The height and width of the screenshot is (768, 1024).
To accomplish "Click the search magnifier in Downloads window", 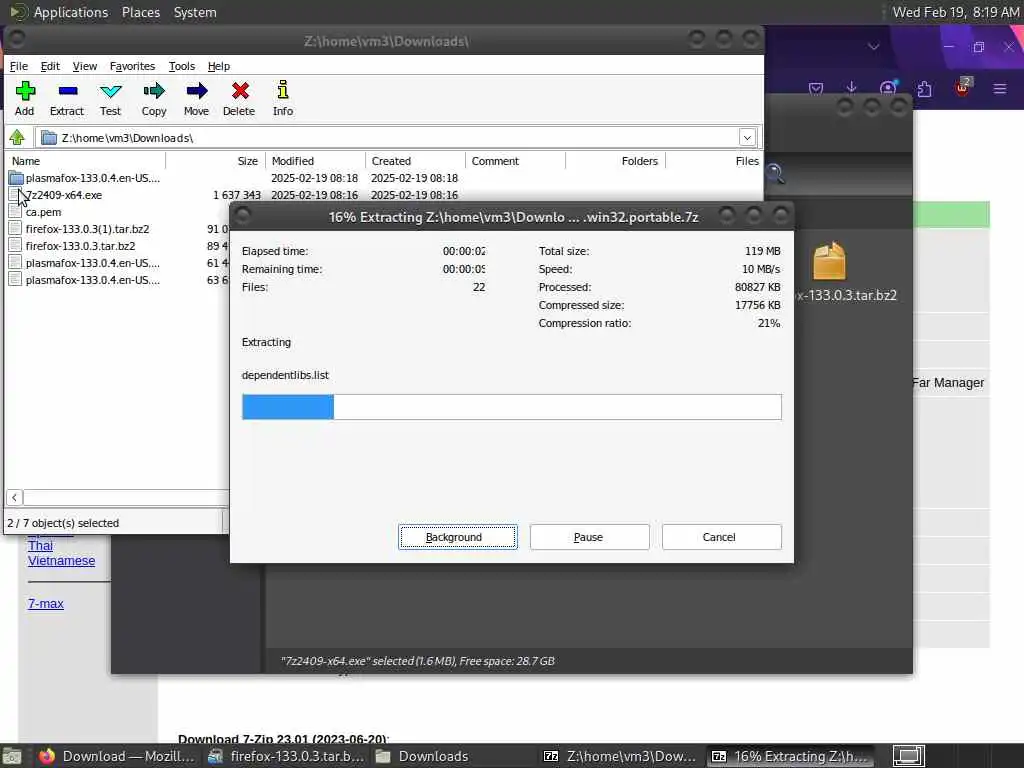I will (775, 173).
